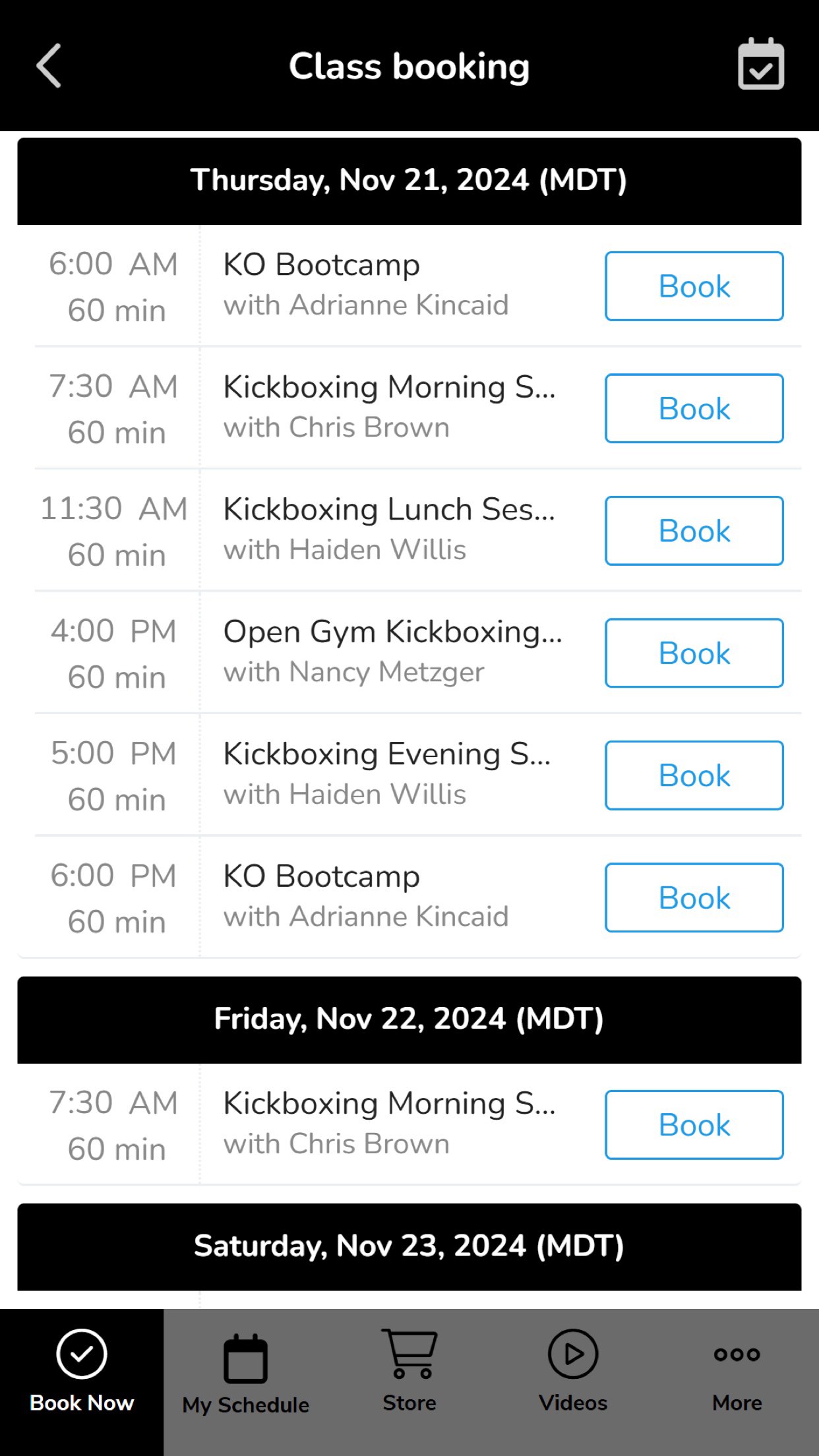Book Friday 7:30 AM Kickboxing Morning session
Image resolution: width=819 pixels, height=1456 pixels.
[694, 1125]
